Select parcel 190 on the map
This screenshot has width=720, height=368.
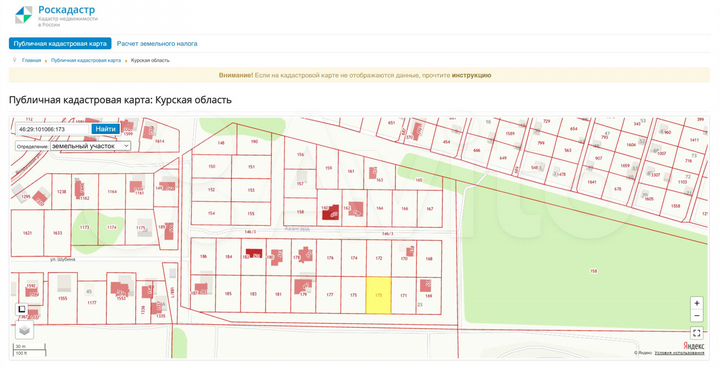coord(254,142)
